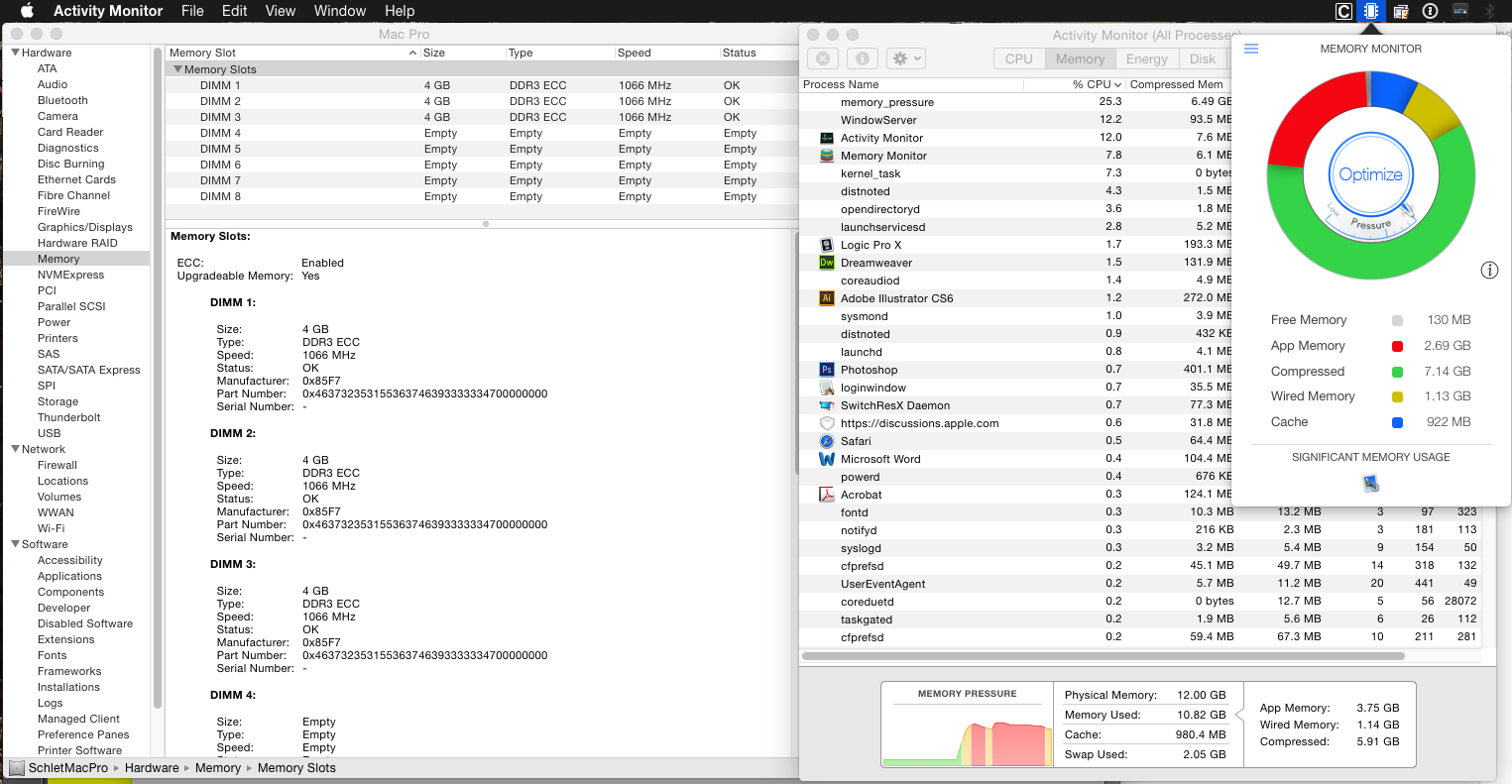Select the Memory tab in Activity Monitor
1512x784 pixels.
1081,58
